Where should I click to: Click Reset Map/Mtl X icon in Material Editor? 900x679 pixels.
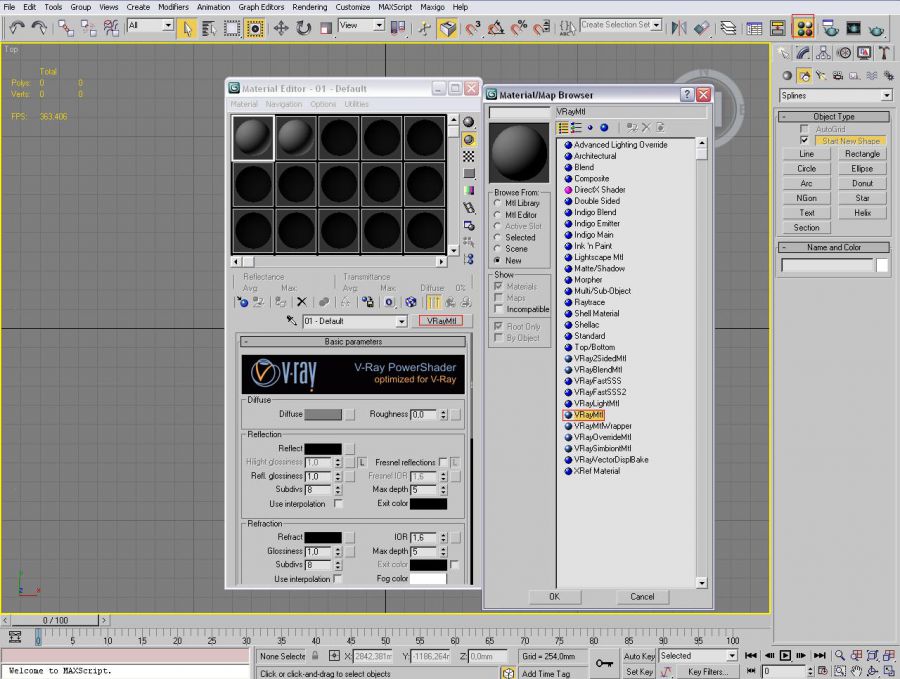click(301, 302)
